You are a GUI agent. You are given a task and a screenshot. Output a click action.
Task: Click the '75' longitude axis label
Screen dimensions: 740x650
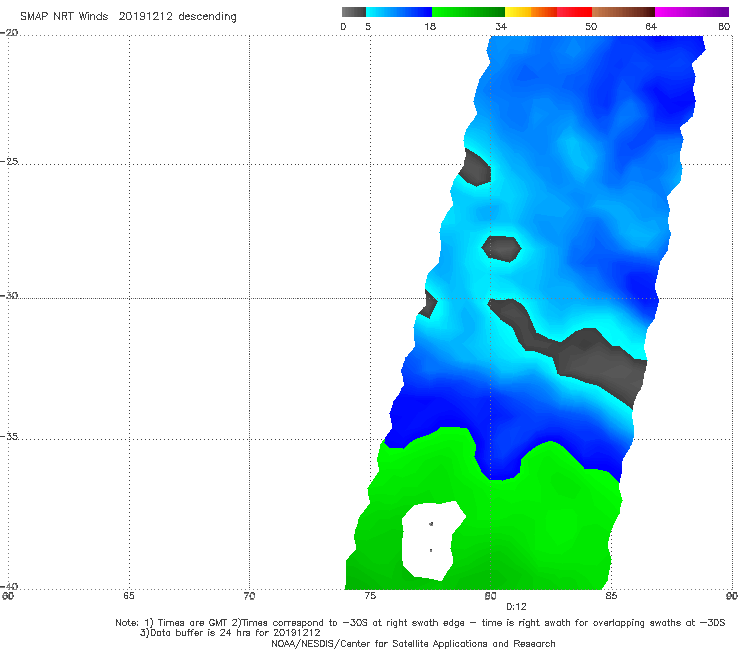click(x=370, y=596)
